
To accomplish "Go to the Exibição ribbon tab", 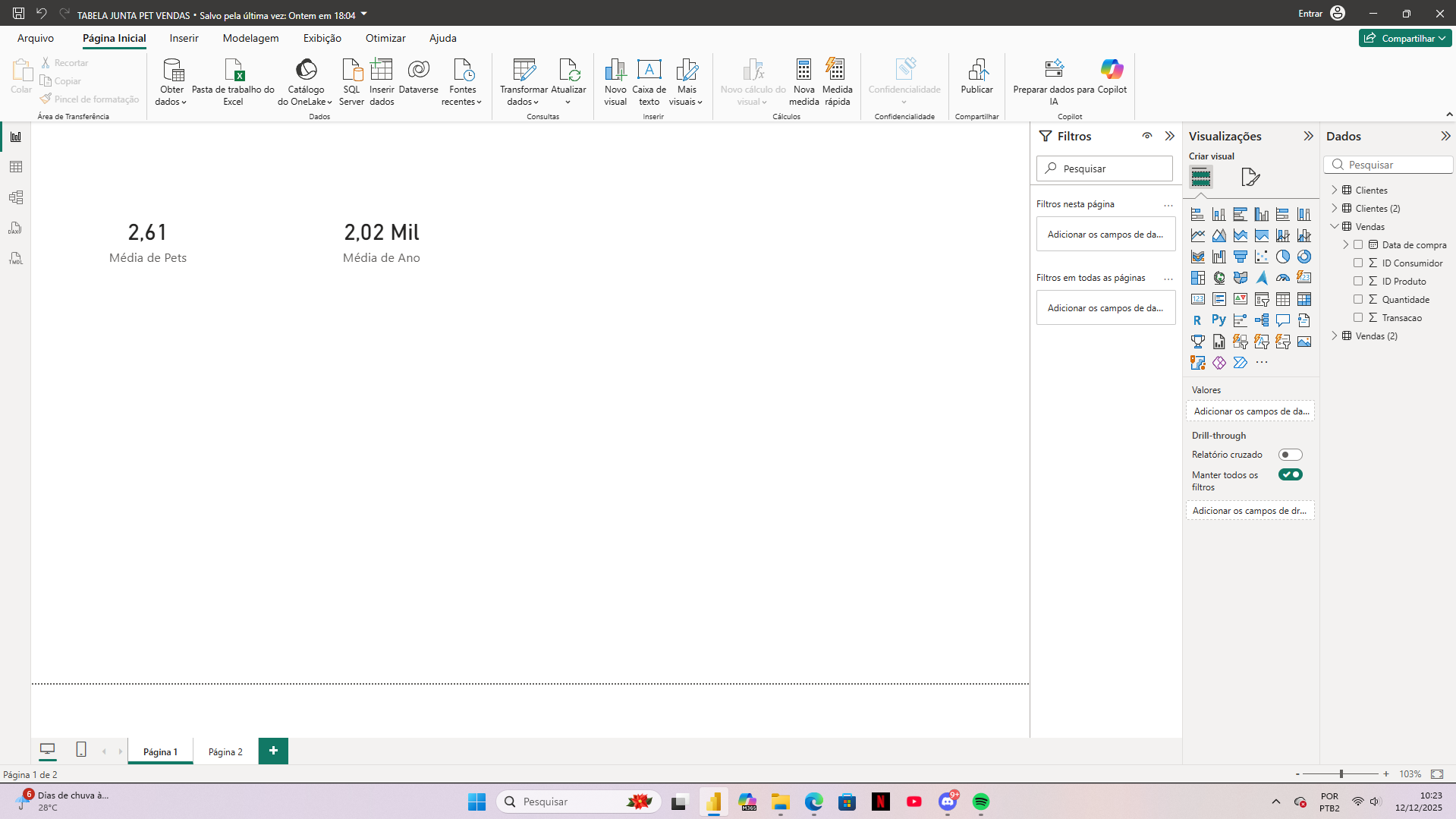I will pyautogui.click(x=322, y=38).
